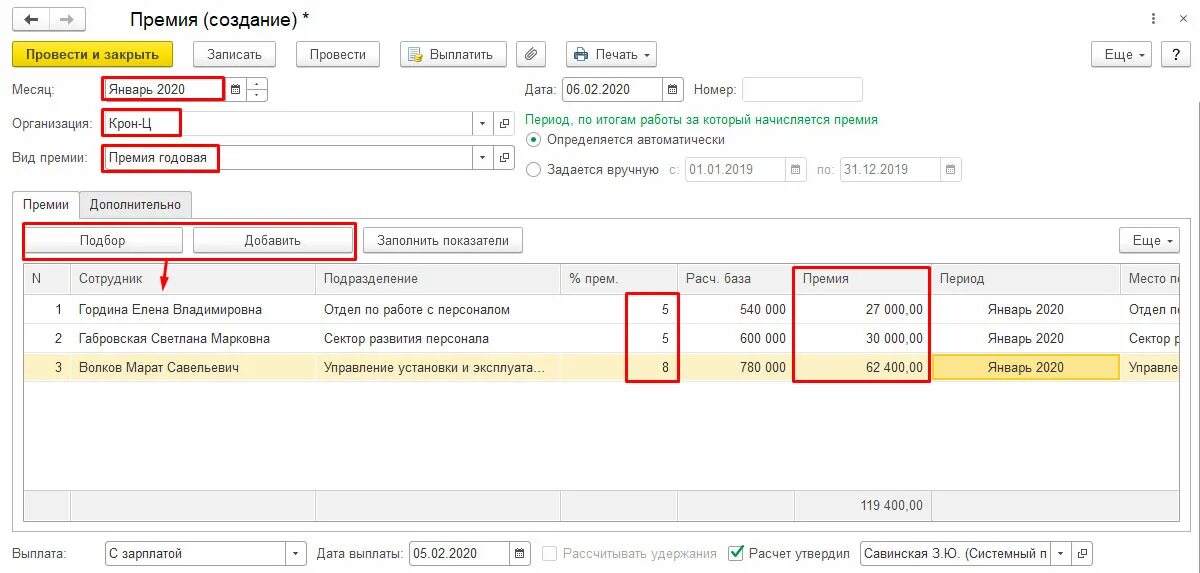Change month with the Месяц stepper arrows
The width and height of the screenshot is (1200, 573).
257,90
